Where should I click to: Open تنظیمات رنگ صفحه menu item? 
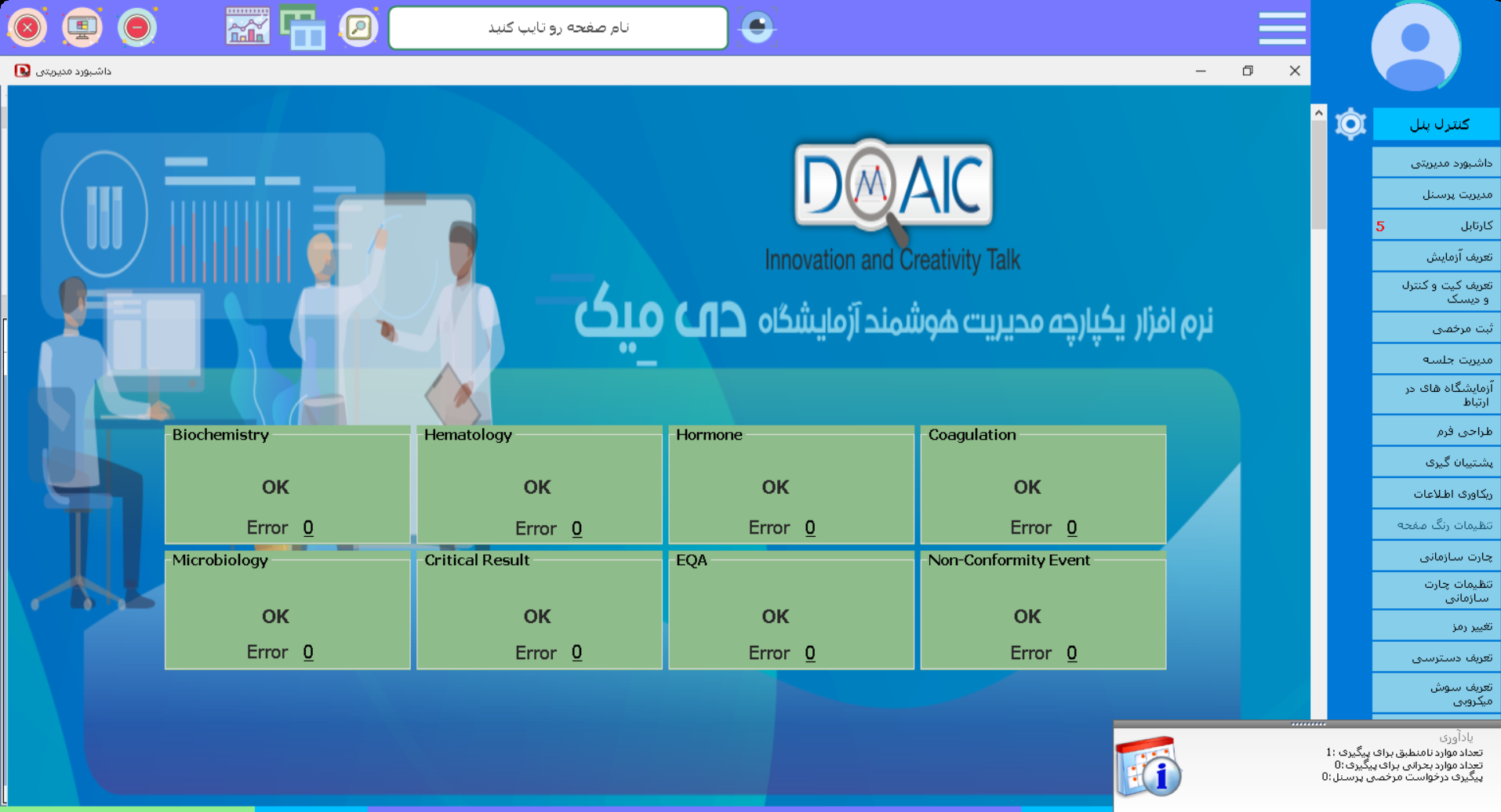1436,525
